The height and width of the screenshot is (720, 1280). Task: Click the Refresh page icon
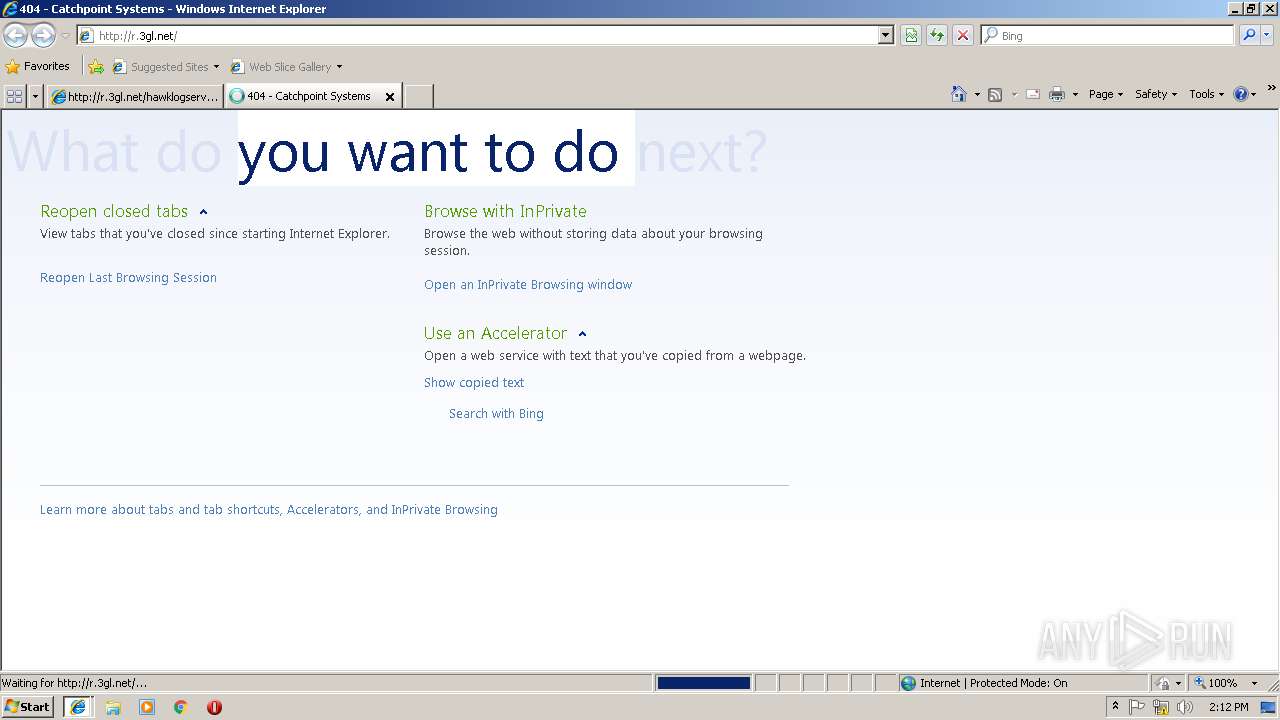[937, 35]
